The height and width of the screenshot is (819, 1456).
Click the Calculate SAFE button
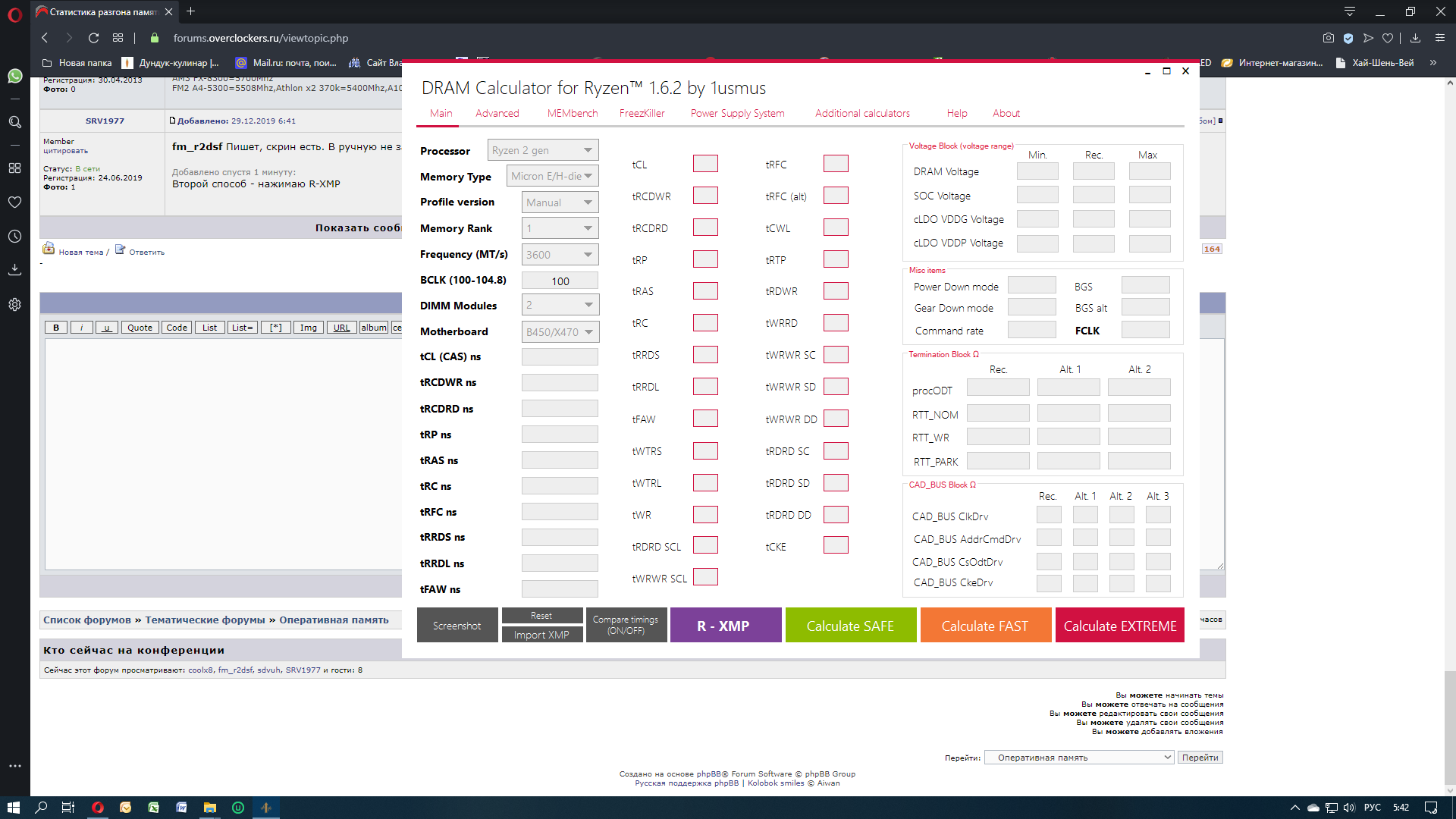pos(850,626)
